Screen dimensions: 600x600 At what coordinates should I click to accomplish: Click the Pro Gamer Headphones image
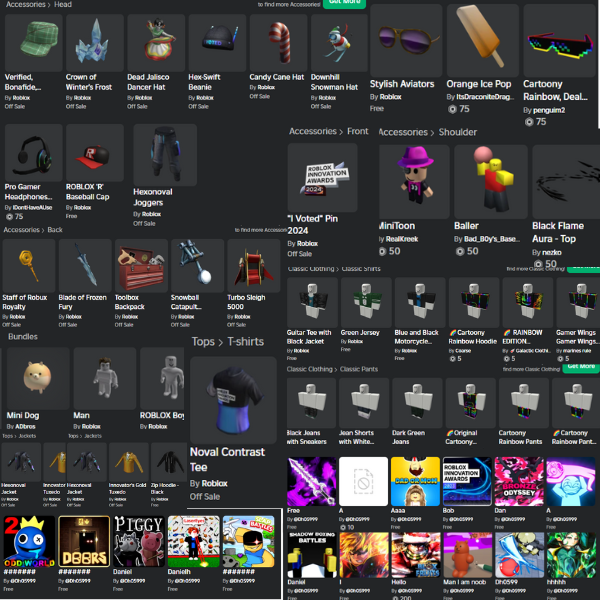tap(34, 153)
